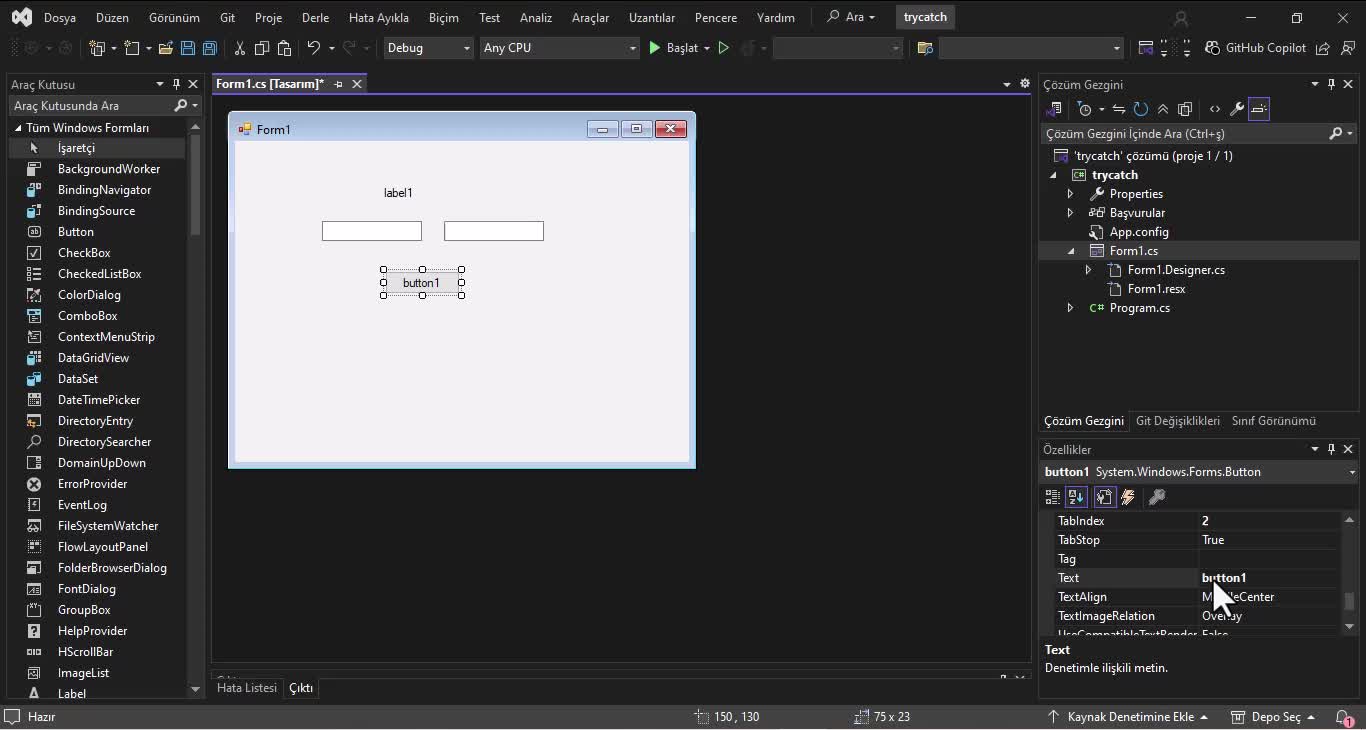Viewport: 1366px width, 730px height.
Task: Select App.config in Solution Explorer
Action: pos(1138,232)
